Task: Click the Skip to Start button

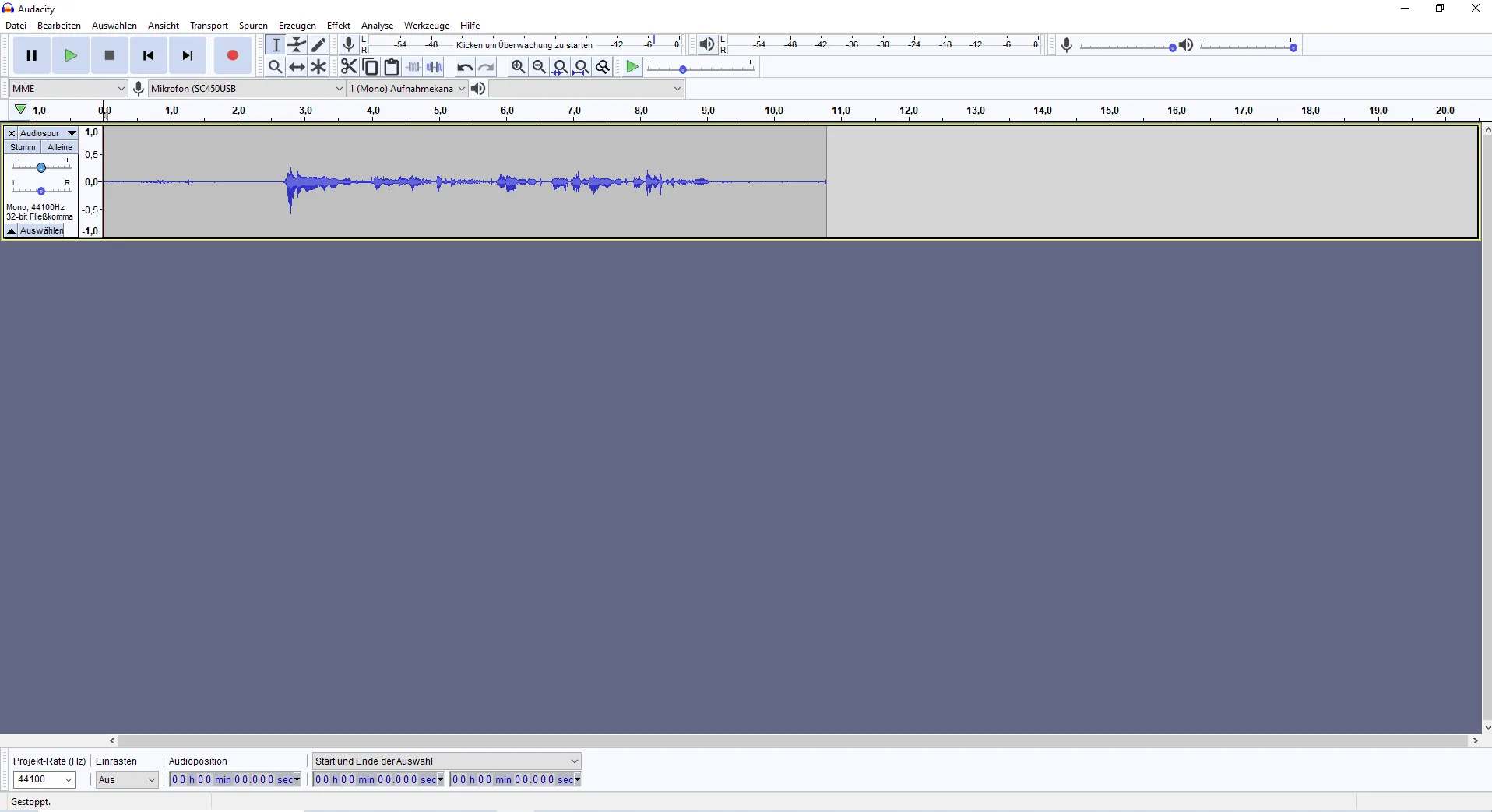Action: [148, 55]
